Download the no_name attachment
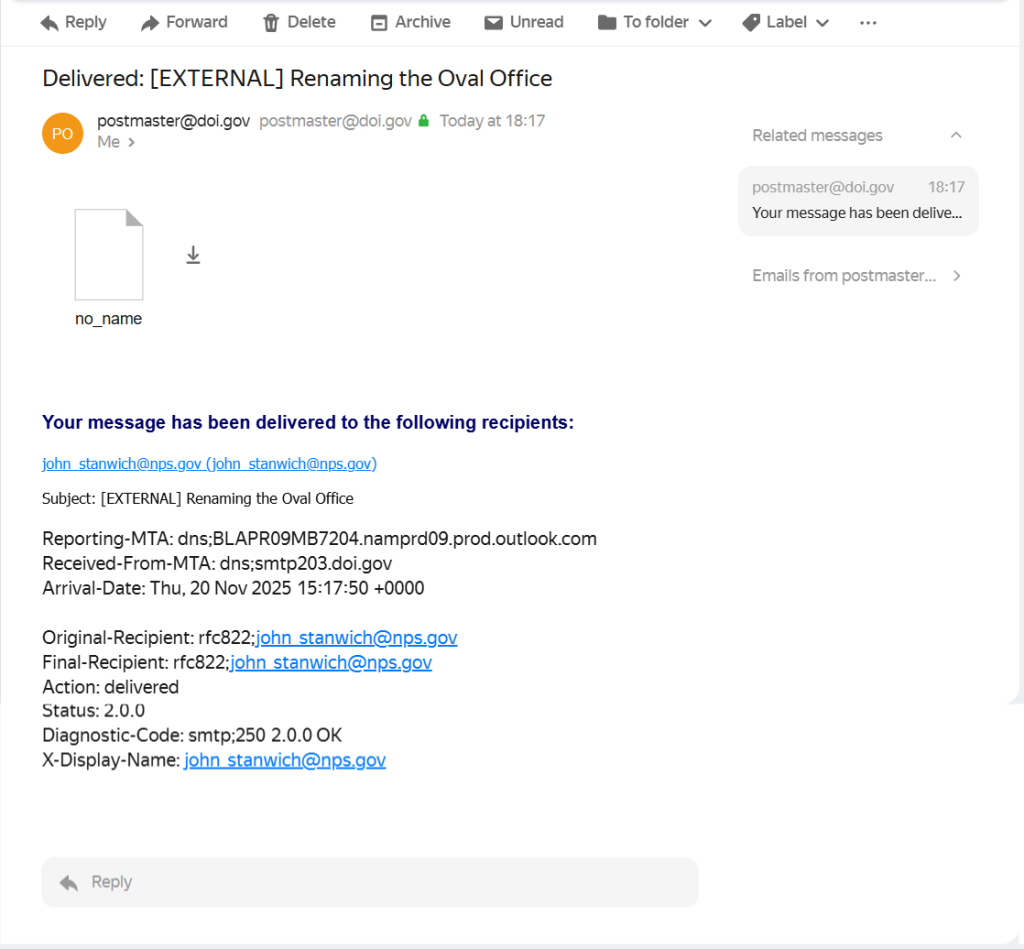 193,256
